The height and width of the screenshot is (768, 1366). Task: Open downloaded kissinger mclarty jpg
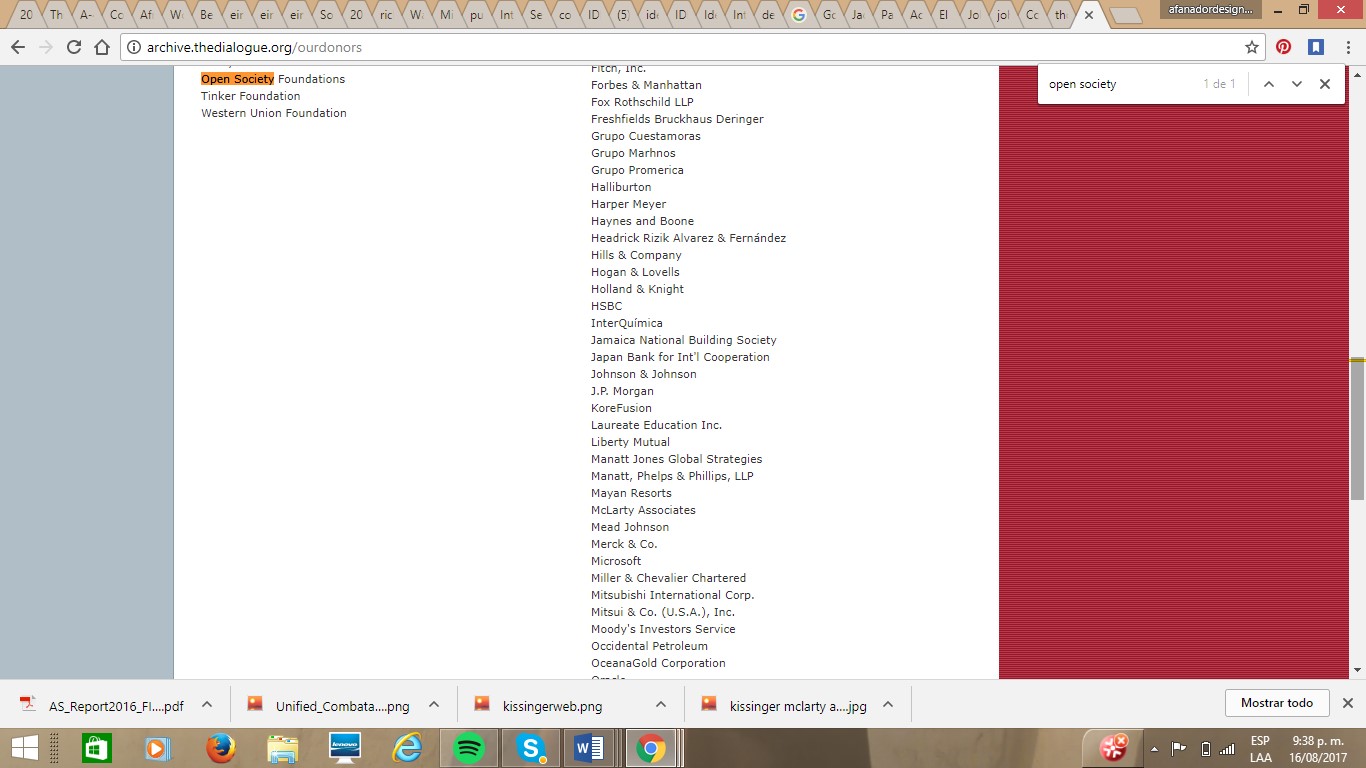[785, 704]
